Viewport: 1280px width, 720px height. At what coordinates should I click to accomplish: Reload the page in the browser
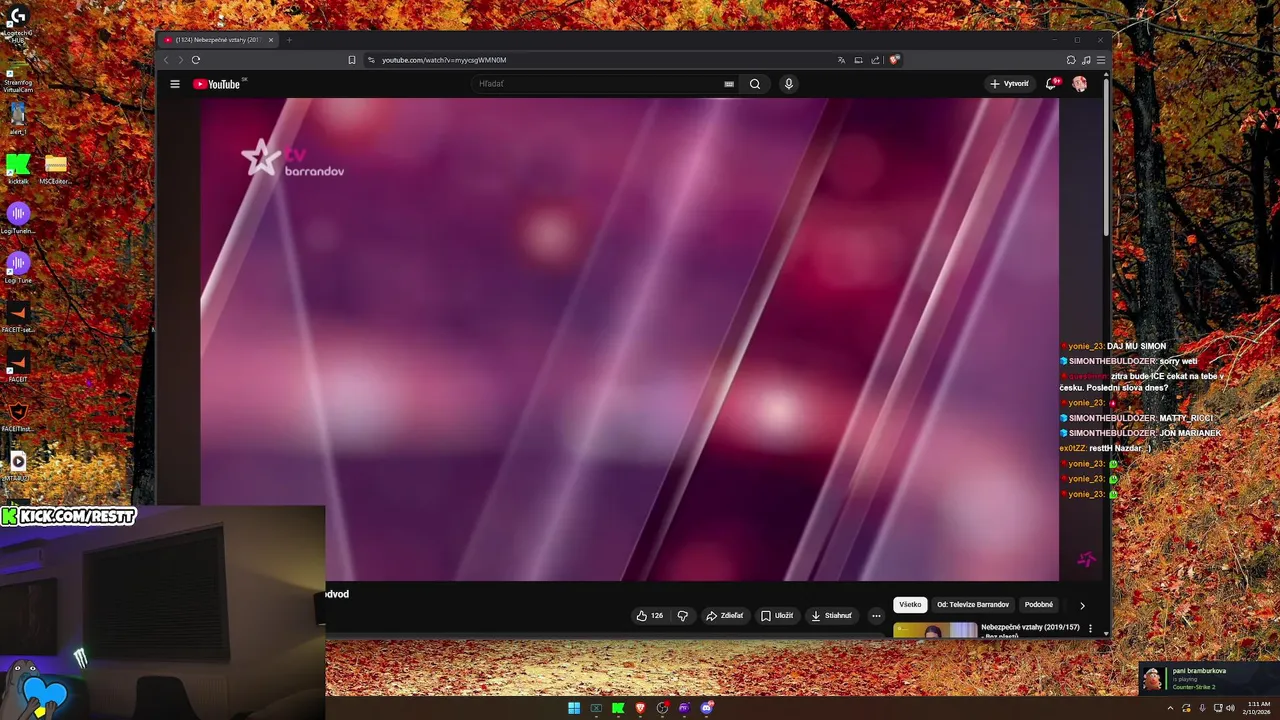(x=196, y=60)
